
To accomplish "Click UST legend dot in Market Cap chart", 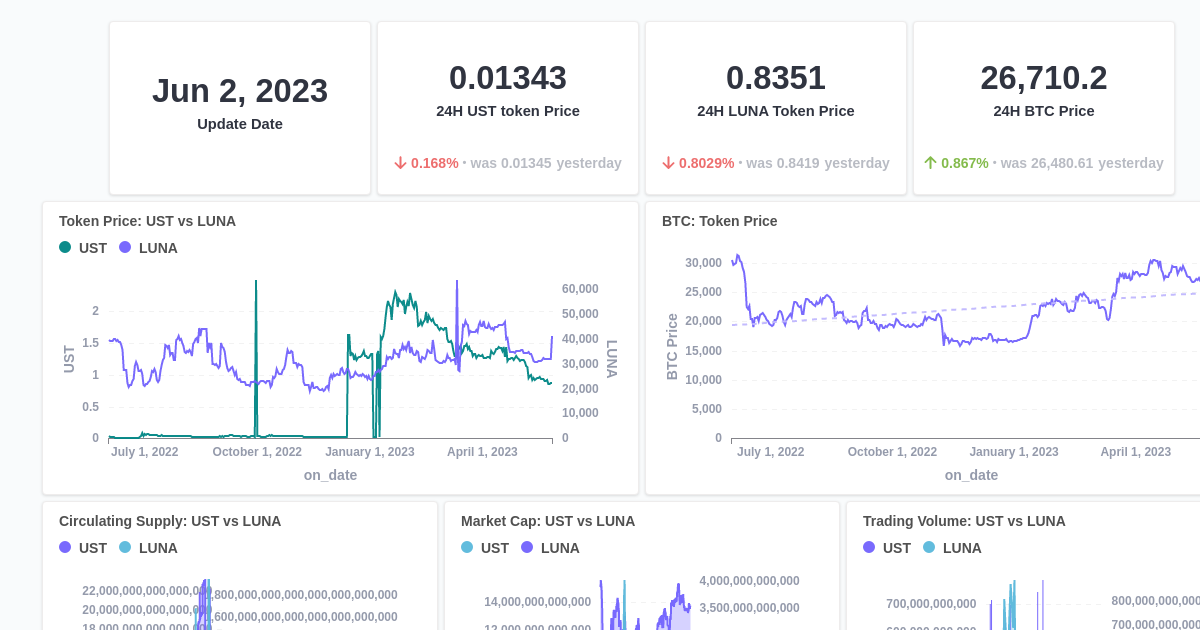I will [x=466, y=547].
